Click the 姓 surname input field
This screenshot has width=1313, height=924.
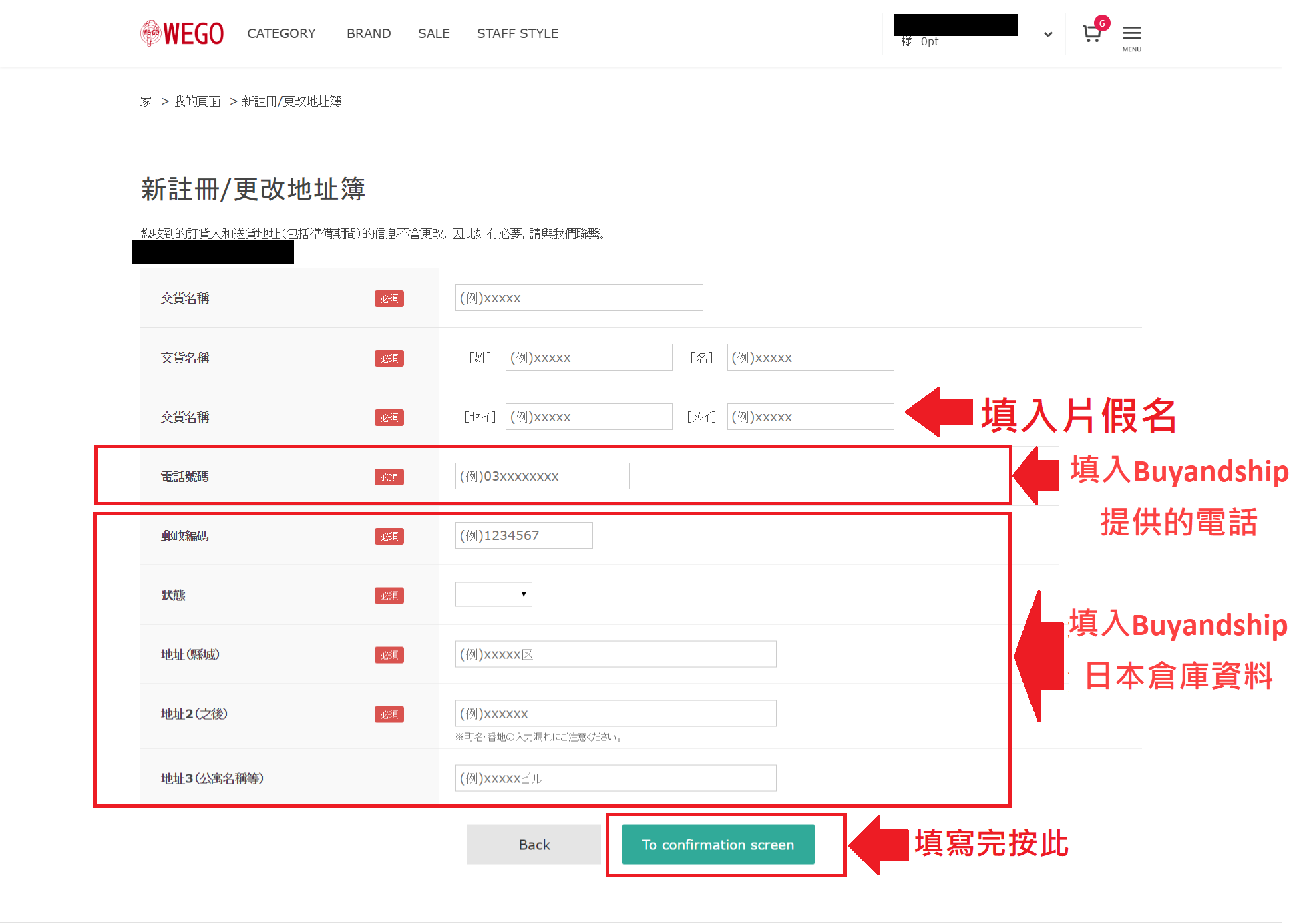588,357
